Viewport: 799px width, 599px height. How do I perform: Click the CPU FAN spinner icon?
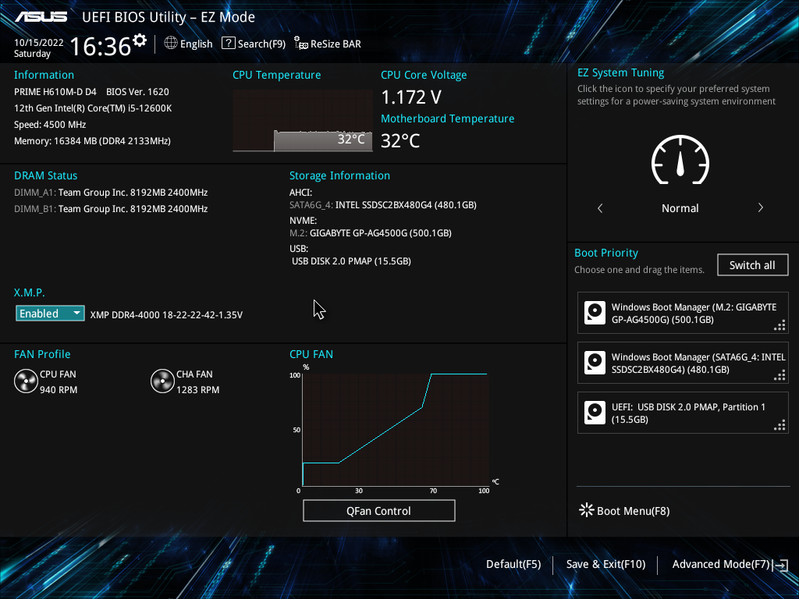click(25, 382)
